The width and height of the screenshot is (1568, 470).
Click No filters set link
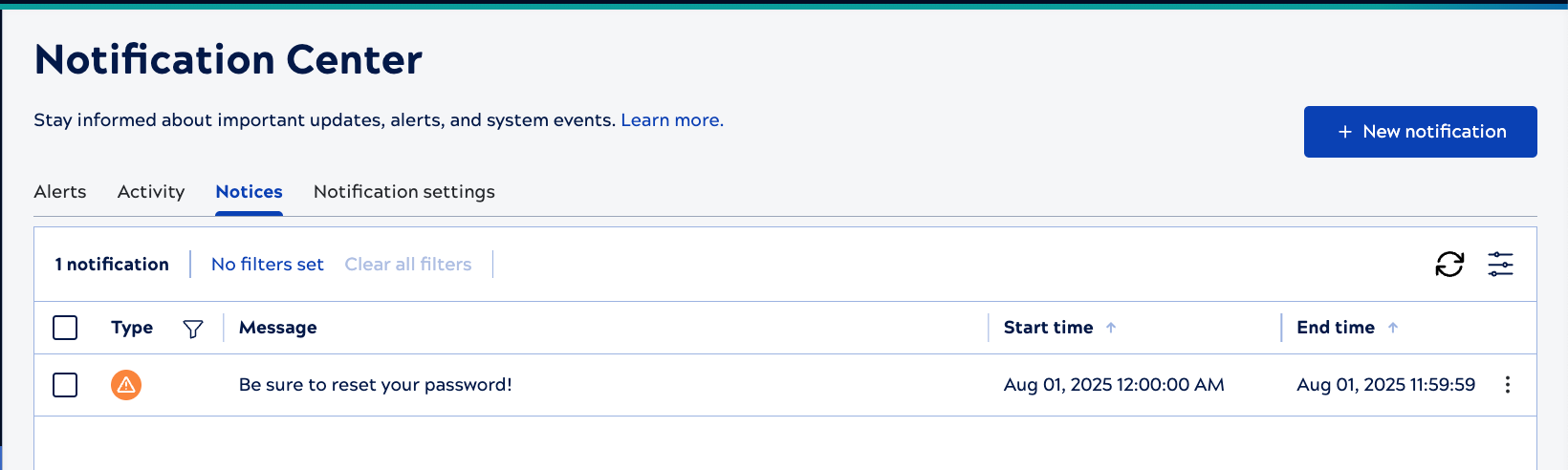pos(268,265)
